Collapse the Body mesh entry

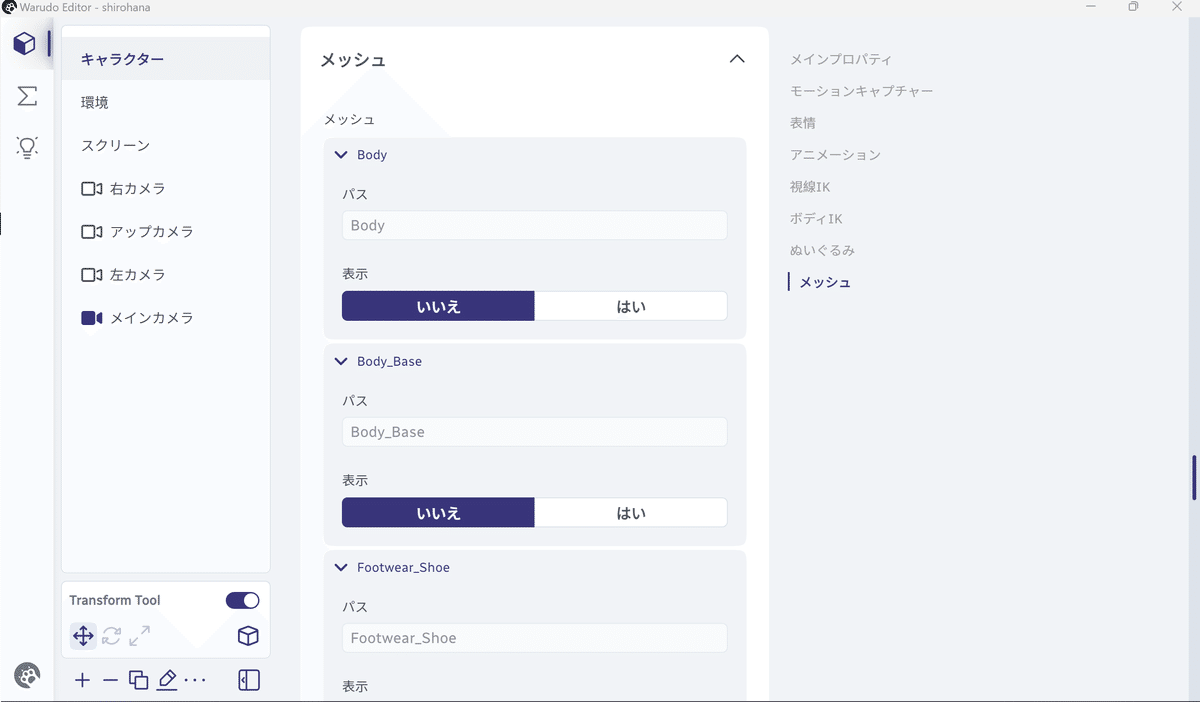[x=341, y=155]
